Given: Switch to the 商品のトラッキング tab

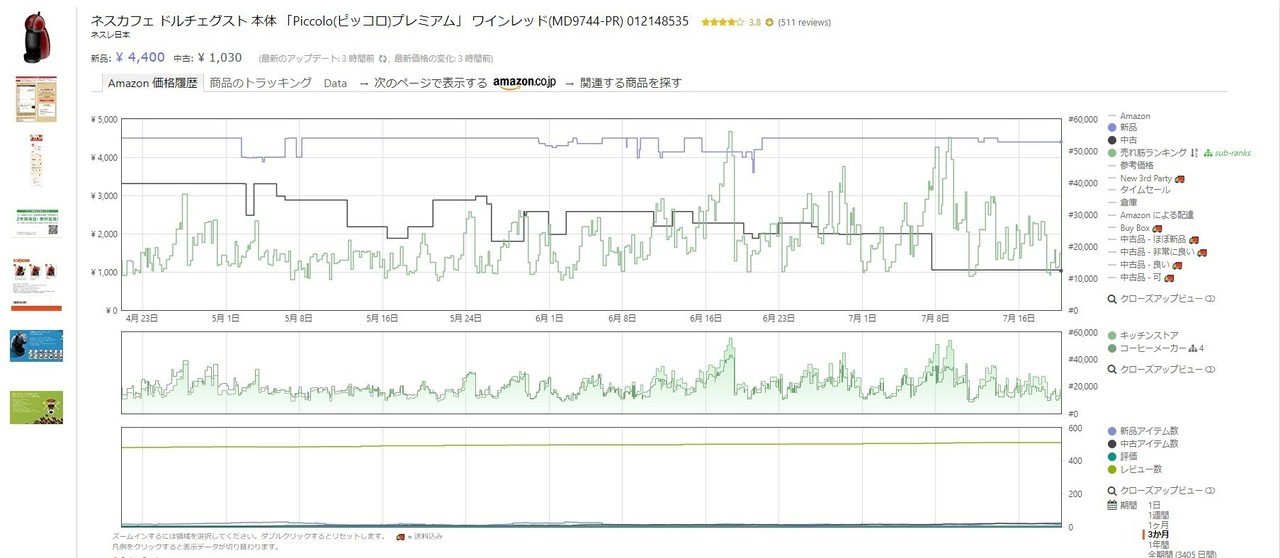Looking at the screenshot, I should pyautogui.click(x=260, y=83).
